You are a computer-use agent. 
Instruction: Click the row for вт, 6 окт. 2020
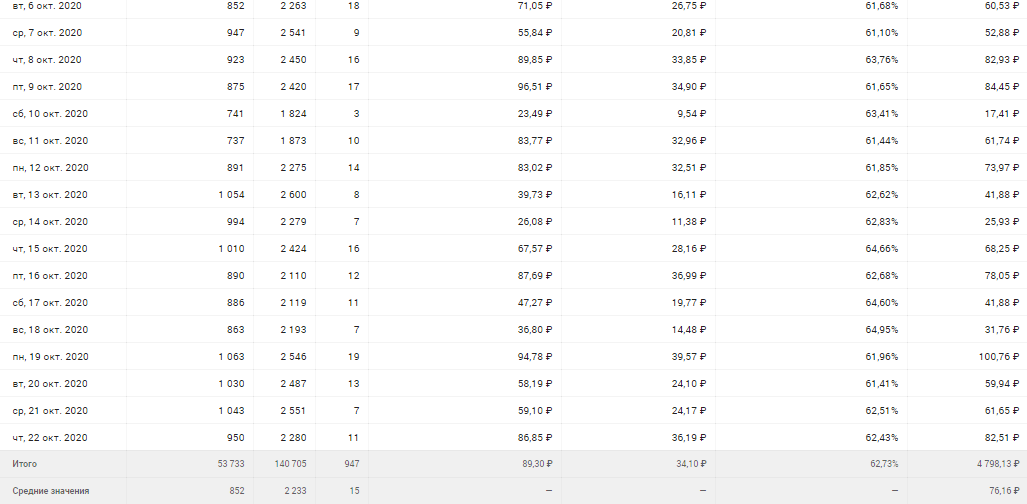(x=46, y=6)
